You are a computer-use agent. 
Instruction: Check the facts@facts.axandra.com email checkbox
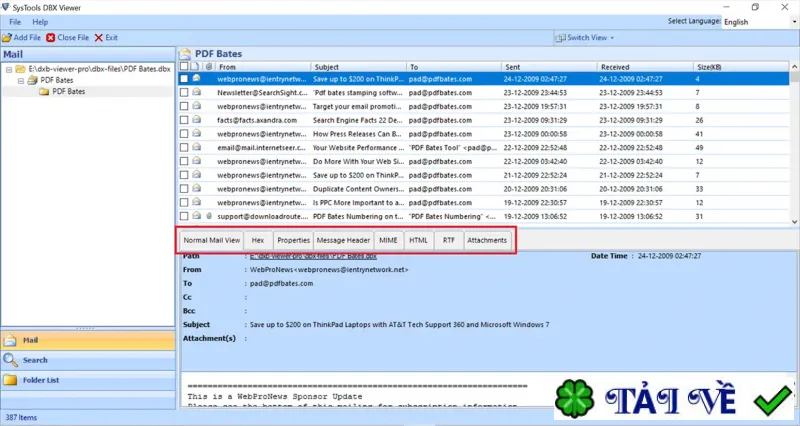[184, 120]
